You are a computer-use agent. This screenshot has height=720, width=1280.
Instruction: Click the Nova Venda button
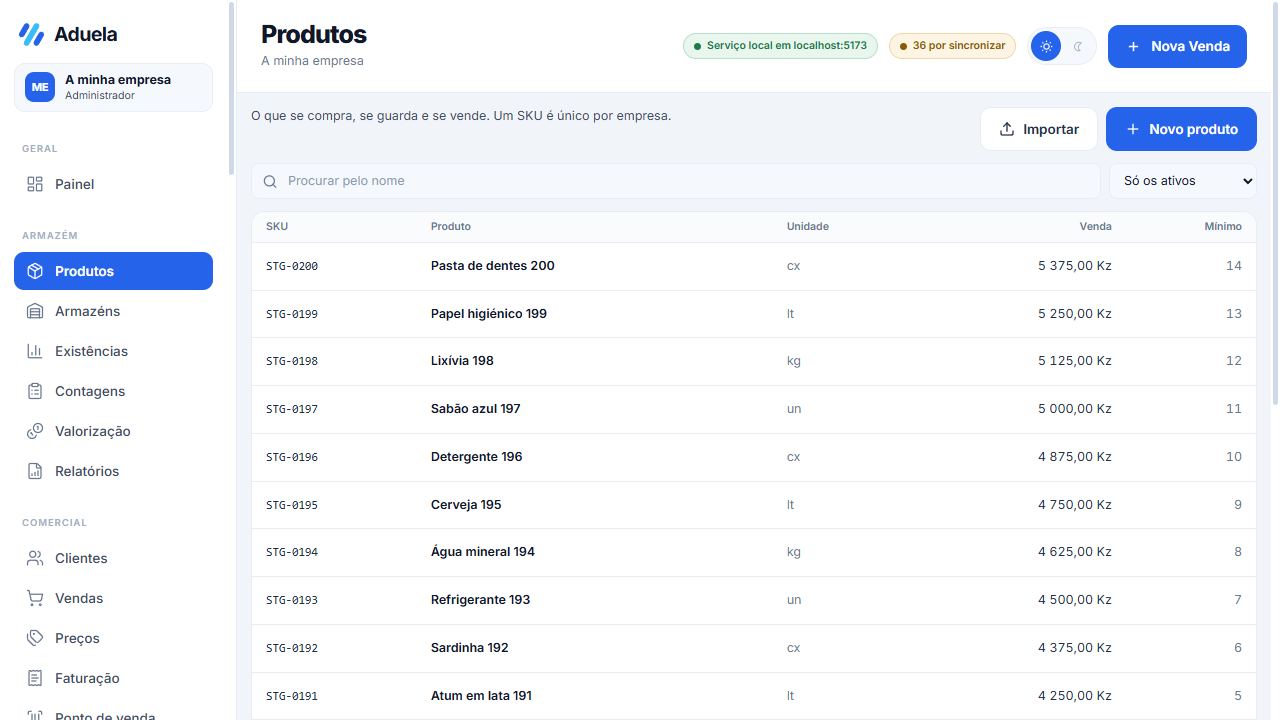1177,46
